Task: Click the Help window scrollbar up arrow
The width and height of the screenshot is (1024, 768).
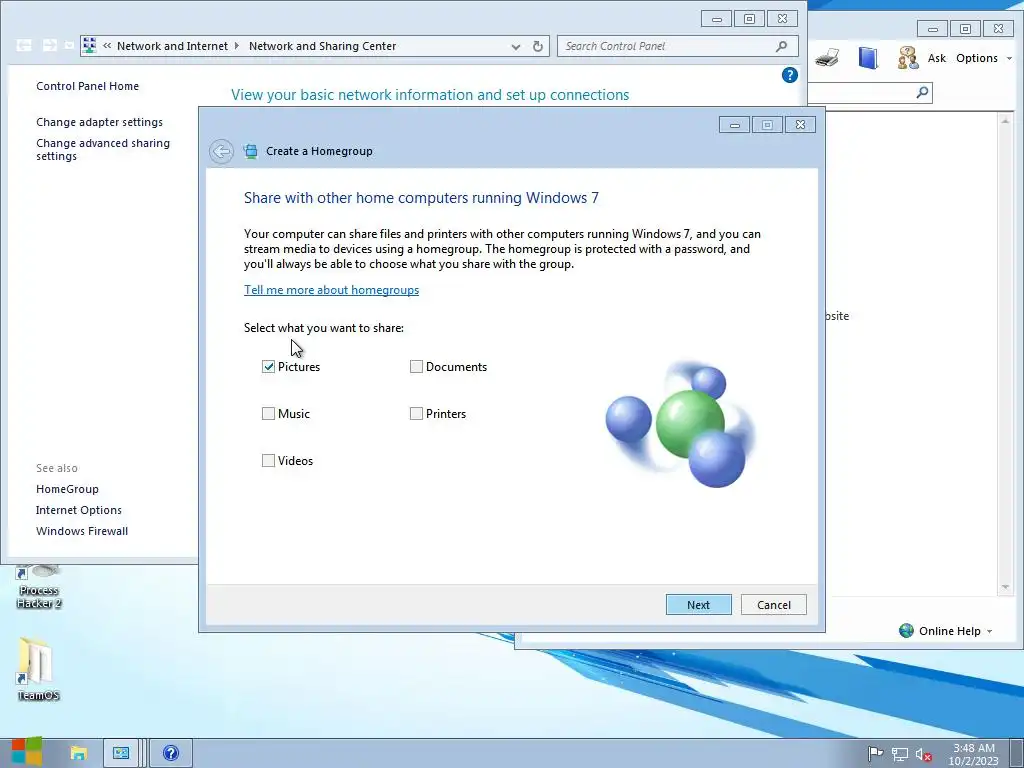Action: click(1005, 121)
